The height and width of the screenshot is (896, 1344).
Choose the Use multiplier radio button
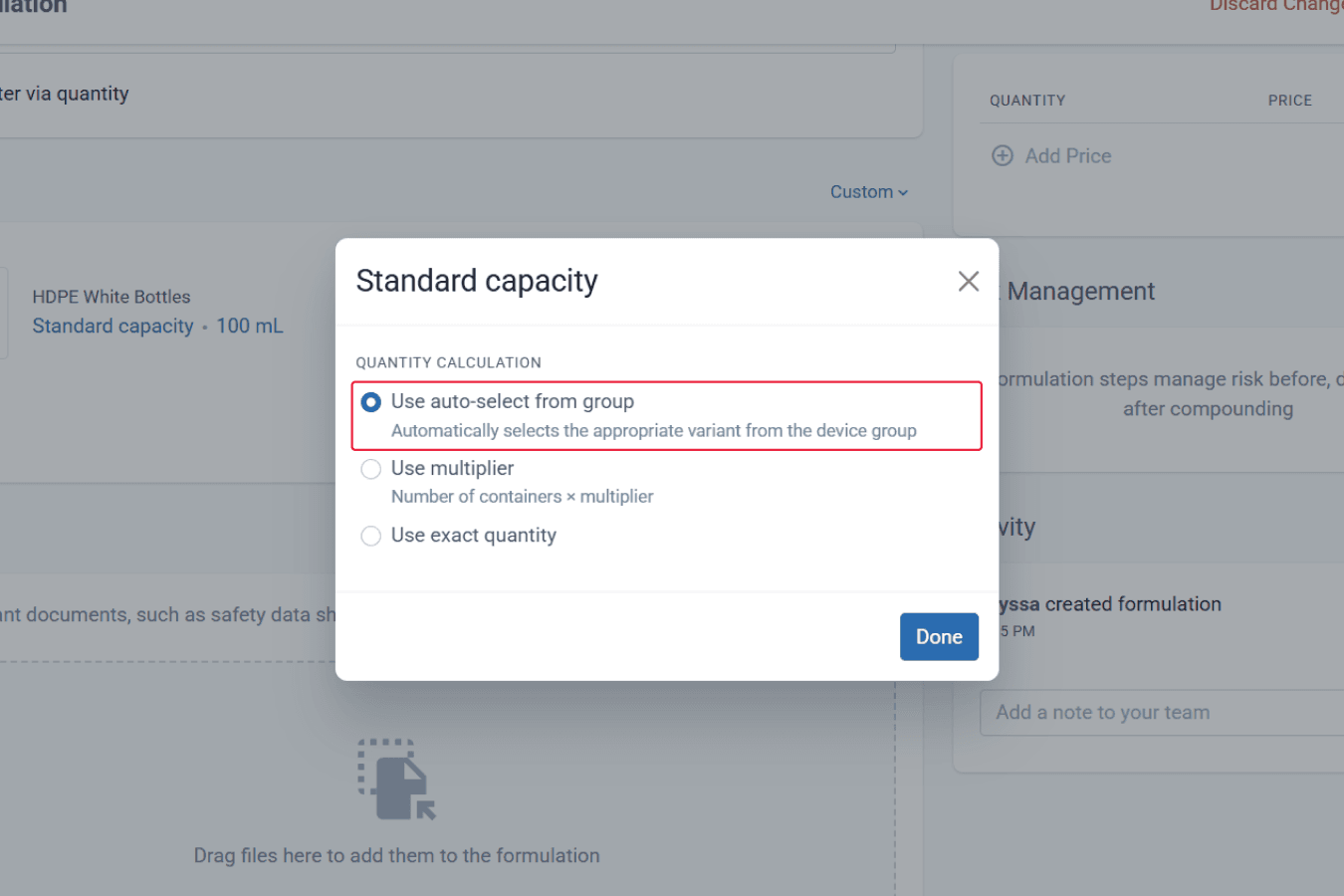370,469
